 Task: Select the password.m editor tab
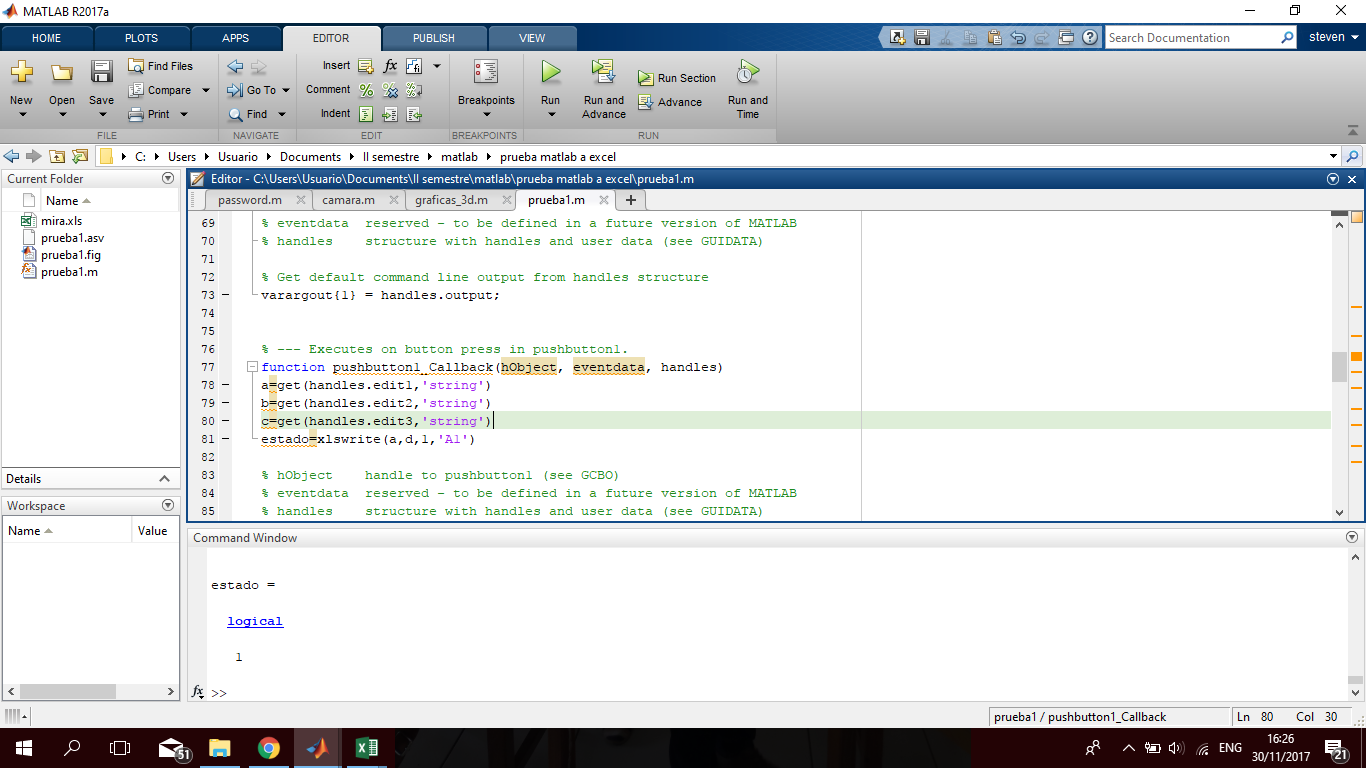tap(250, 200)
